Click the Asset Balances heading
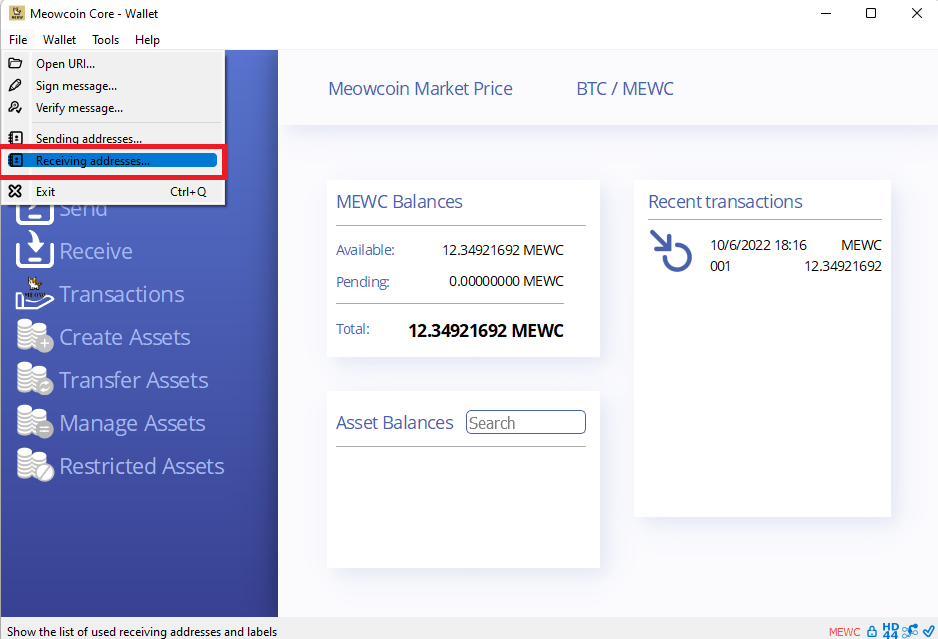The image size is (938, 639). (395, 422)
